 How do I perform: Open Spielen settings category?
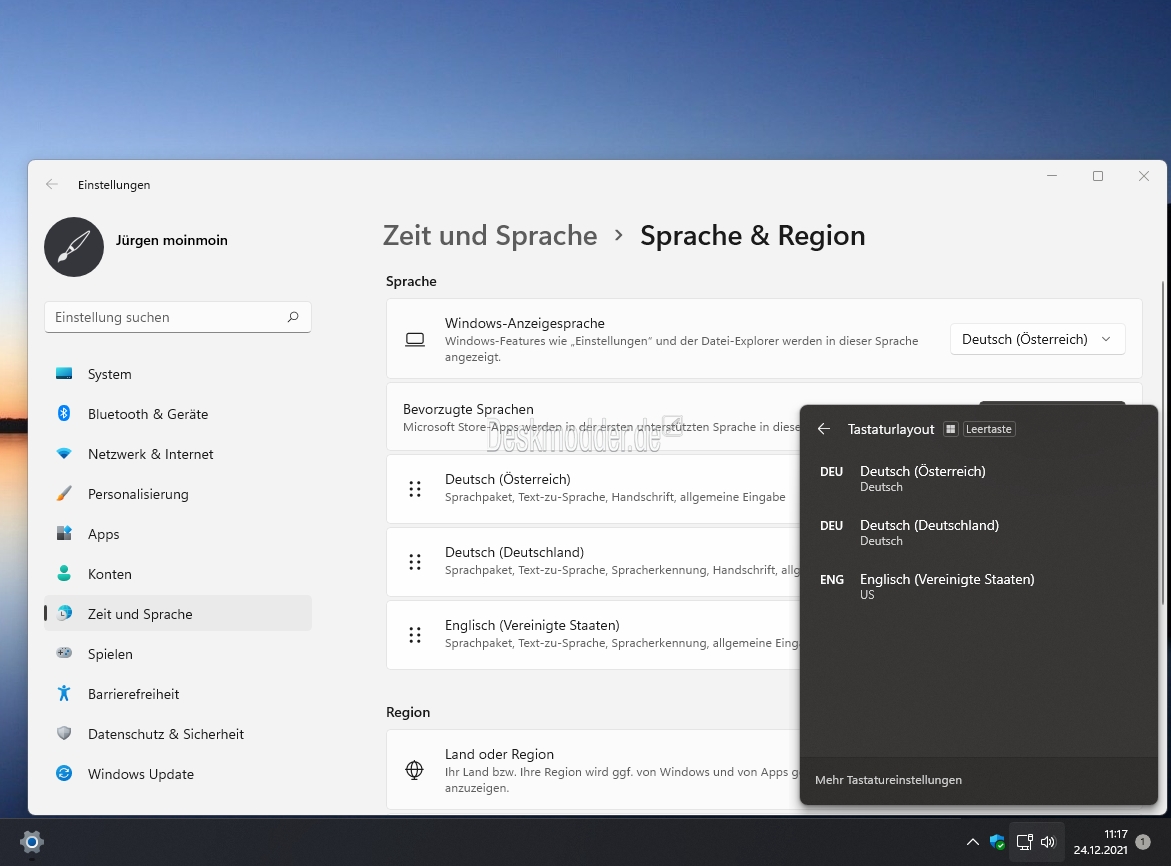click(x=178, y=654)
